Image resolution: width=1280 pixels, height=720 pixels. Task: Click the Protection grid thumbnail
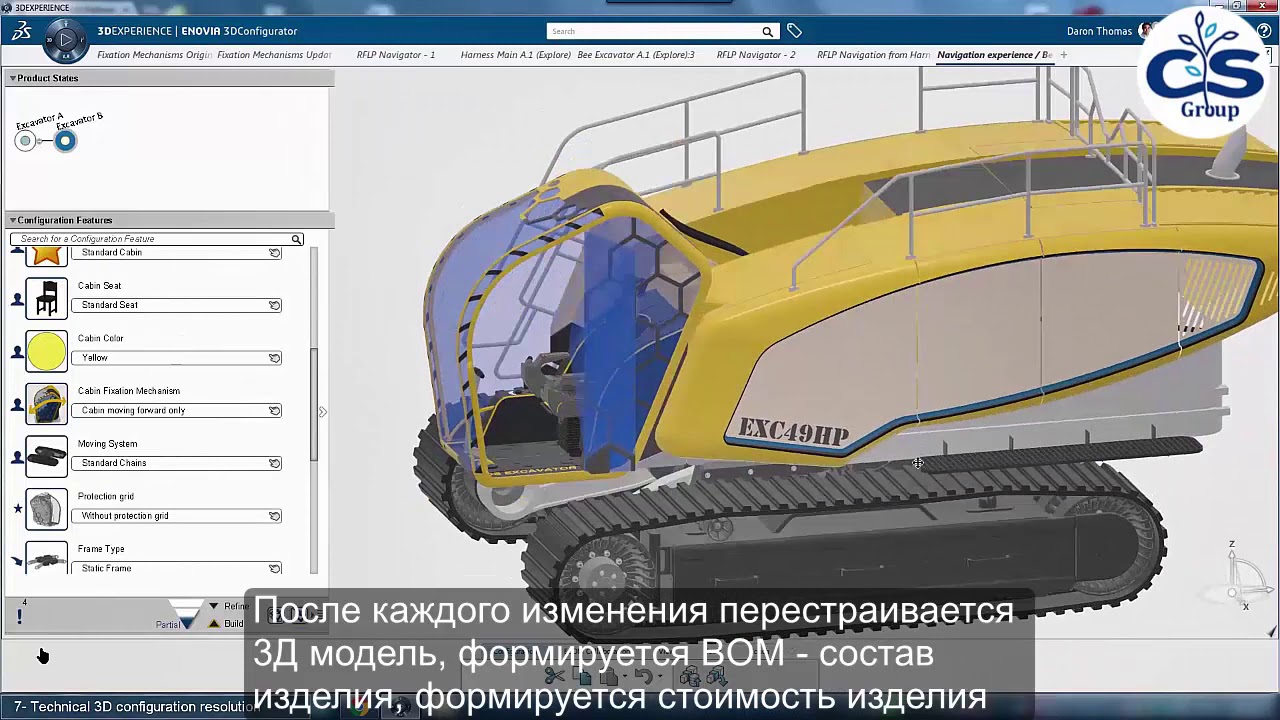click(x=46, y=510)
